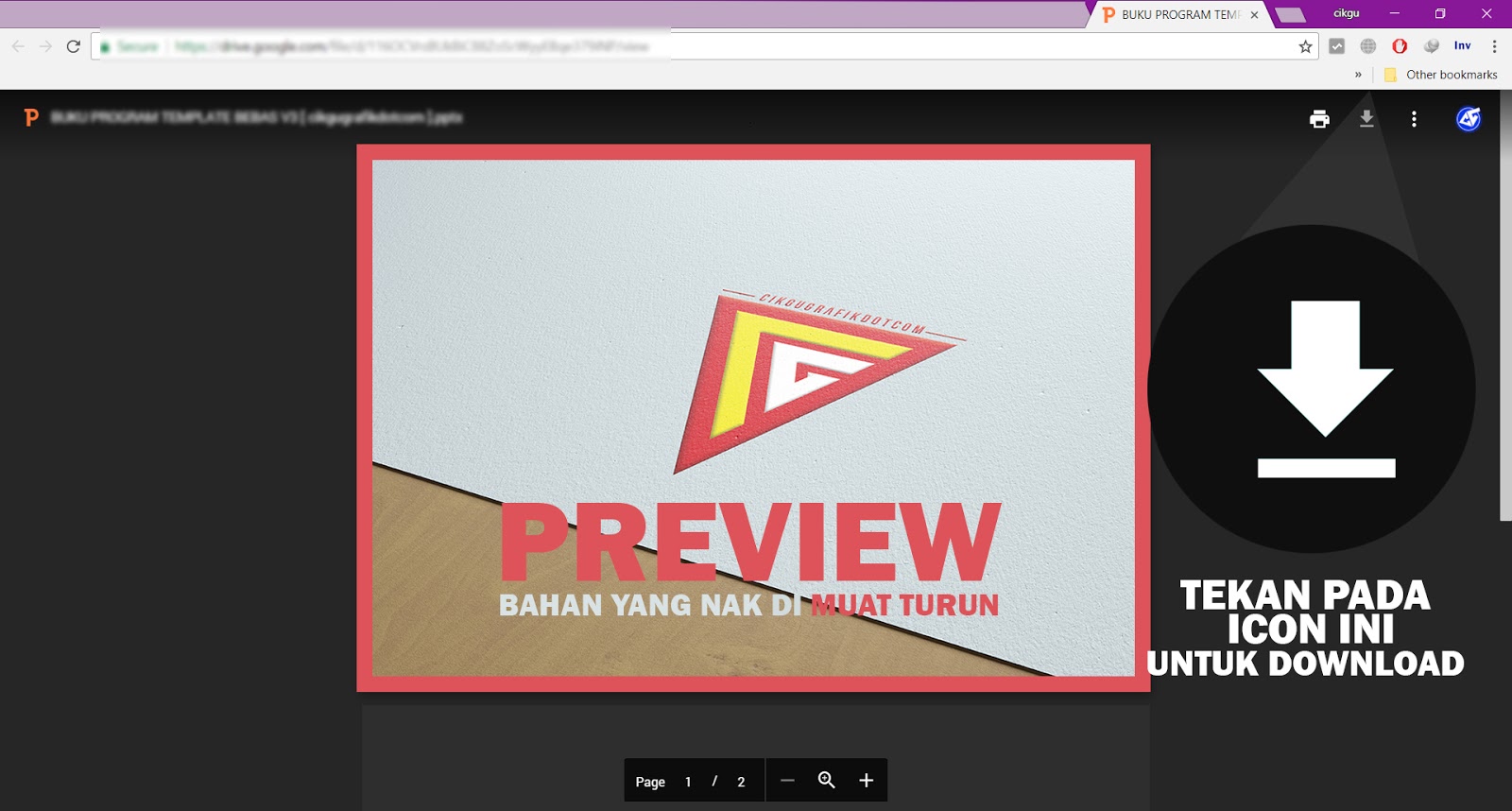Click the grey extension icon before Inv
Viewport: 1512px width, 811px height.
1431,46
